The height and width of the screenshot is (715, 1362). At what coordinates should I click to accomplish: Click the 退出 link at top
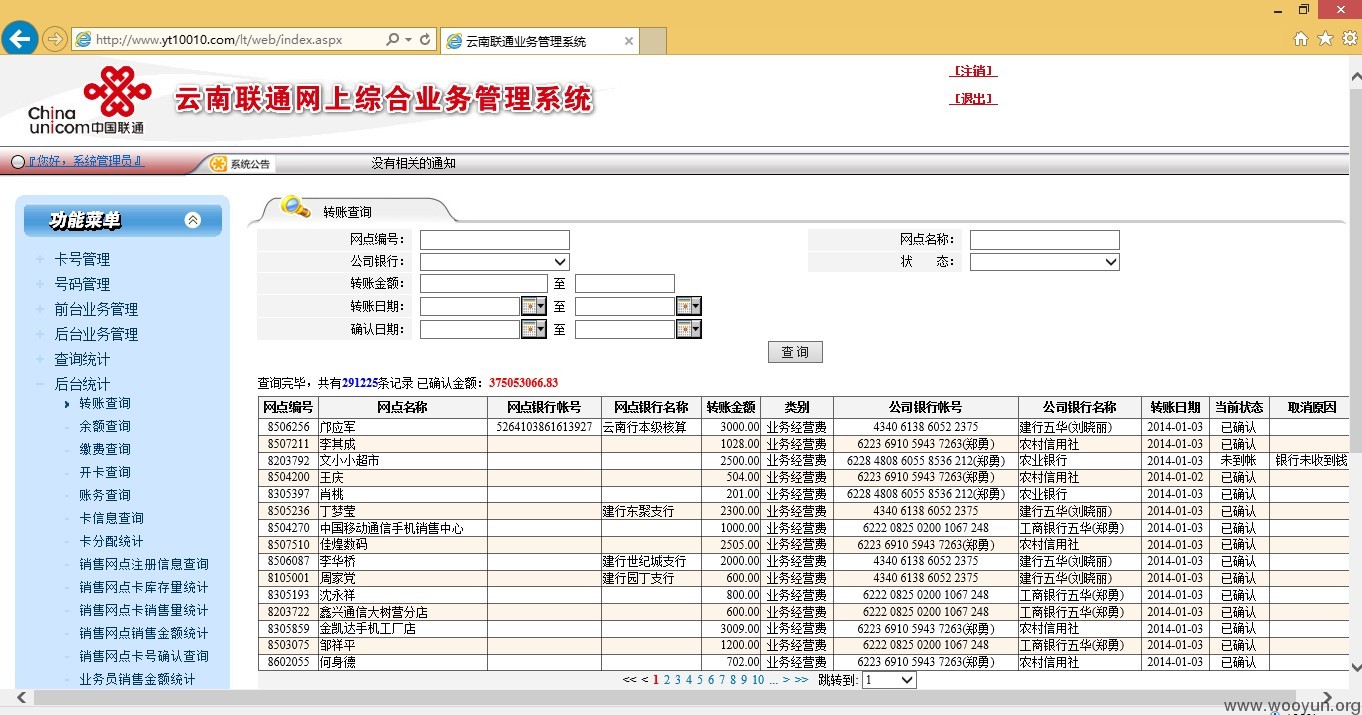[973, 98]
